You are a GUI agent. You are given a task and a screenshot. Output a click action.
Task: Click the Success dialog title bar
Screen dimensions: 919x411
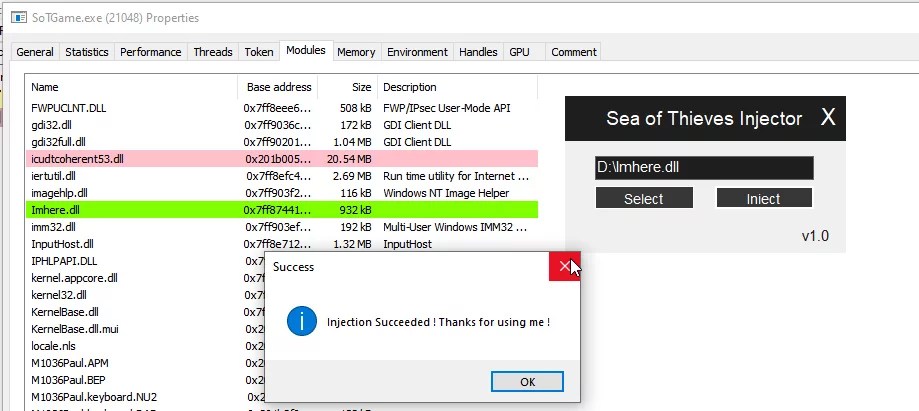[x=407, y=267]
